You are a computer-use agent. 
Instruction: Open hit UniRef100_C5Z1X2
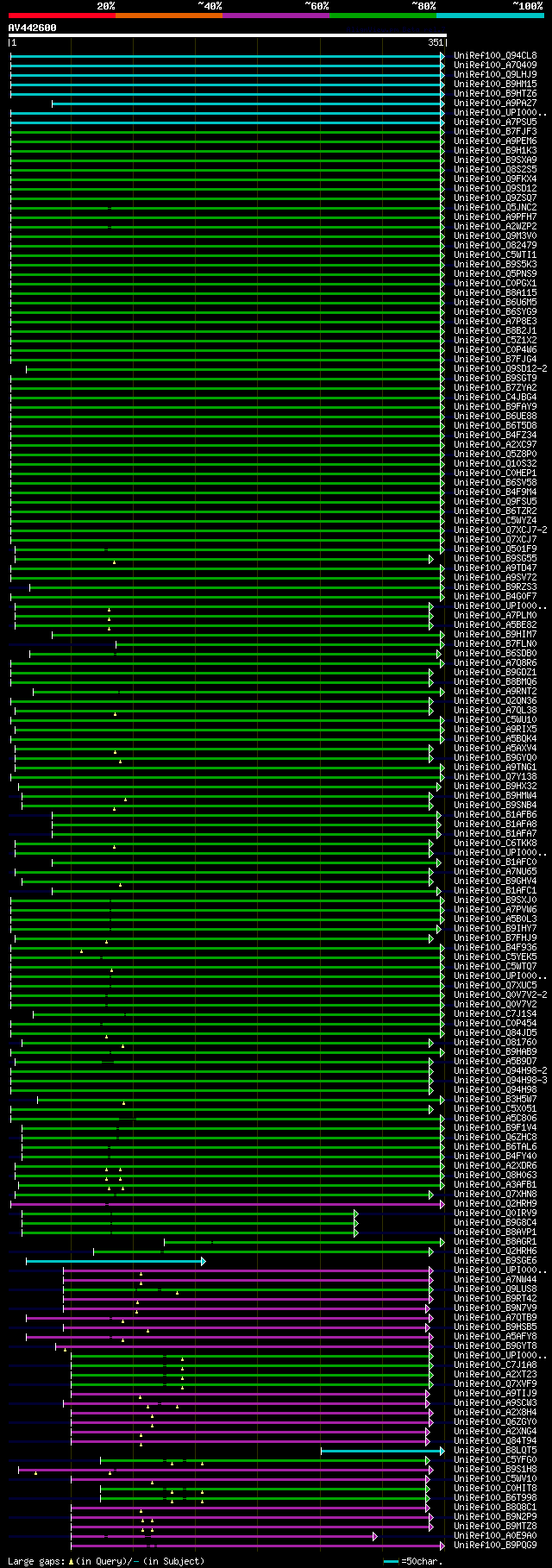click(495, 341)
